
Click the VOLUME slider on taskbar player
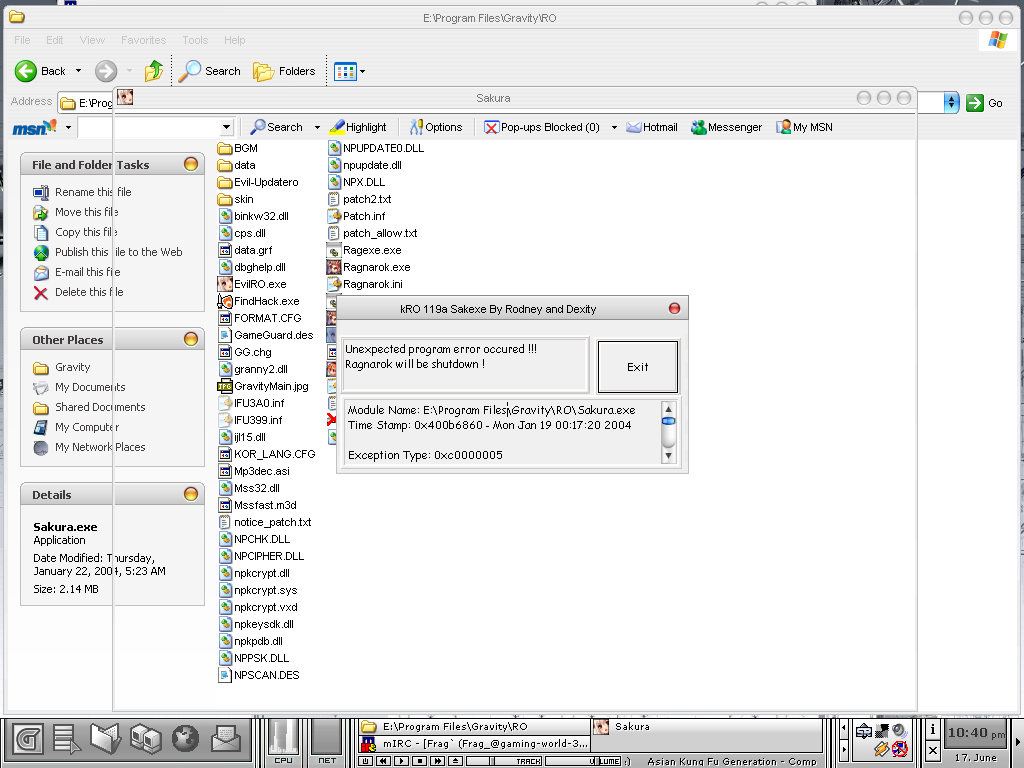pos(583,761)
